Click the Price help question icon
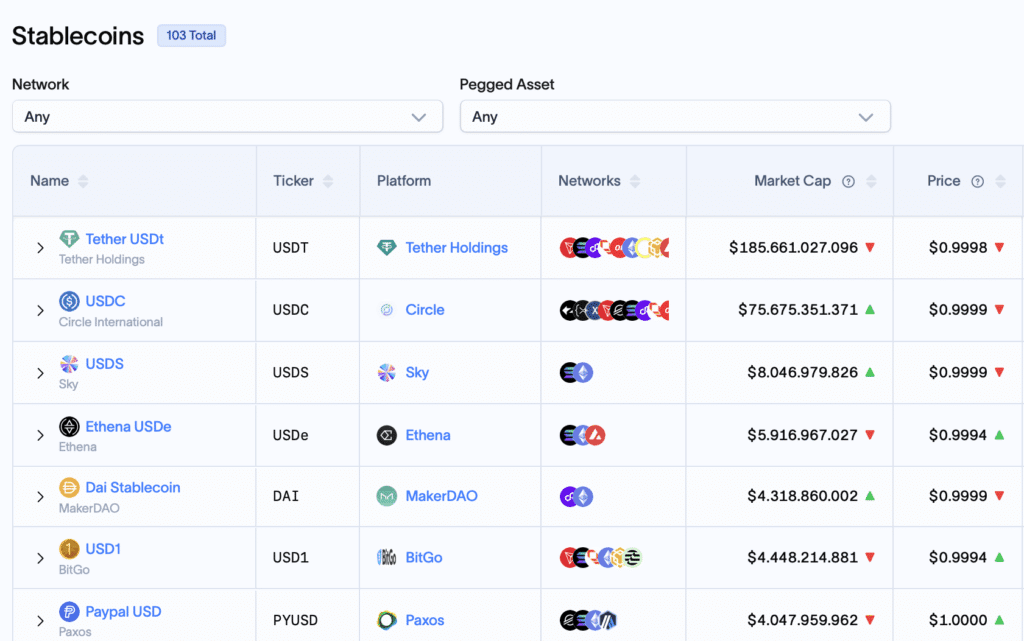 click(978, 181)
